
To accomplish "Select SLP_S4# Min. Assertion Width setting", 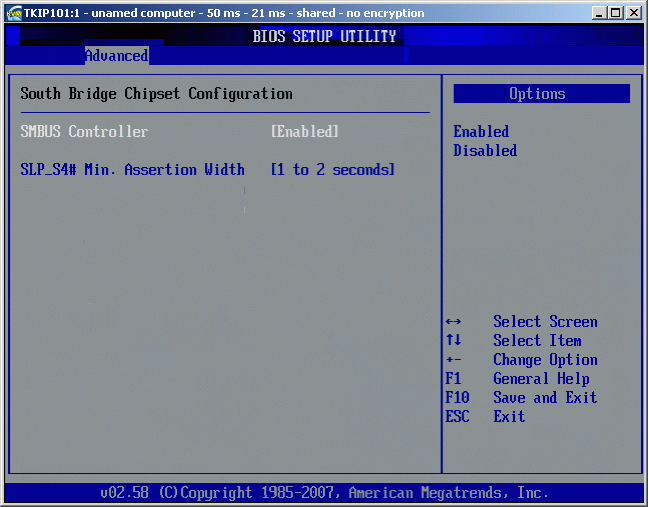I will [132, 169].
